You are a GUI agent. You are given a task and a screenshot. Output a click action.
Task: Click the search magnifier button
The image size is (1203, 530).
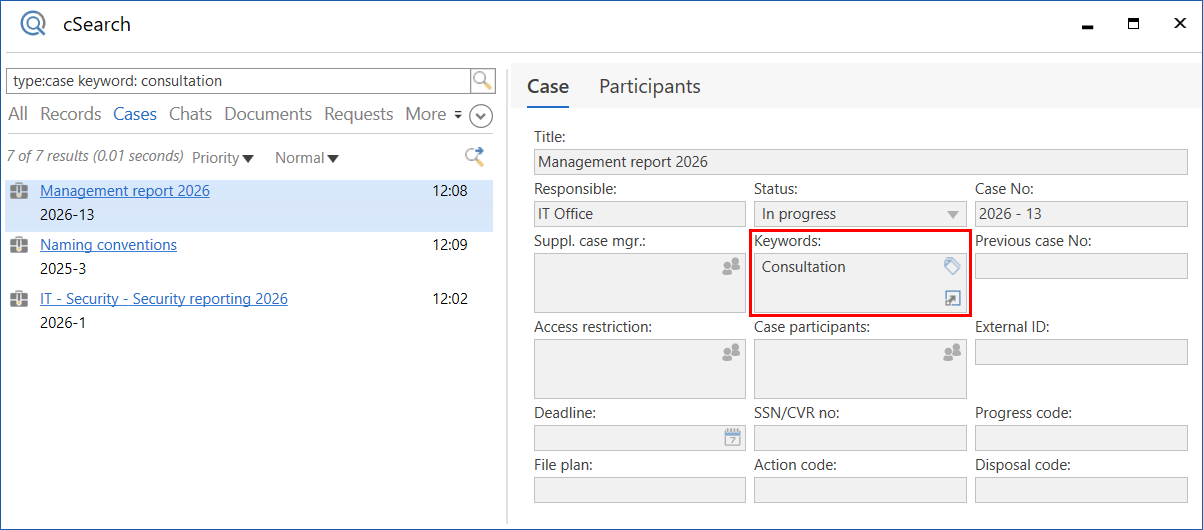coord(483,81)
